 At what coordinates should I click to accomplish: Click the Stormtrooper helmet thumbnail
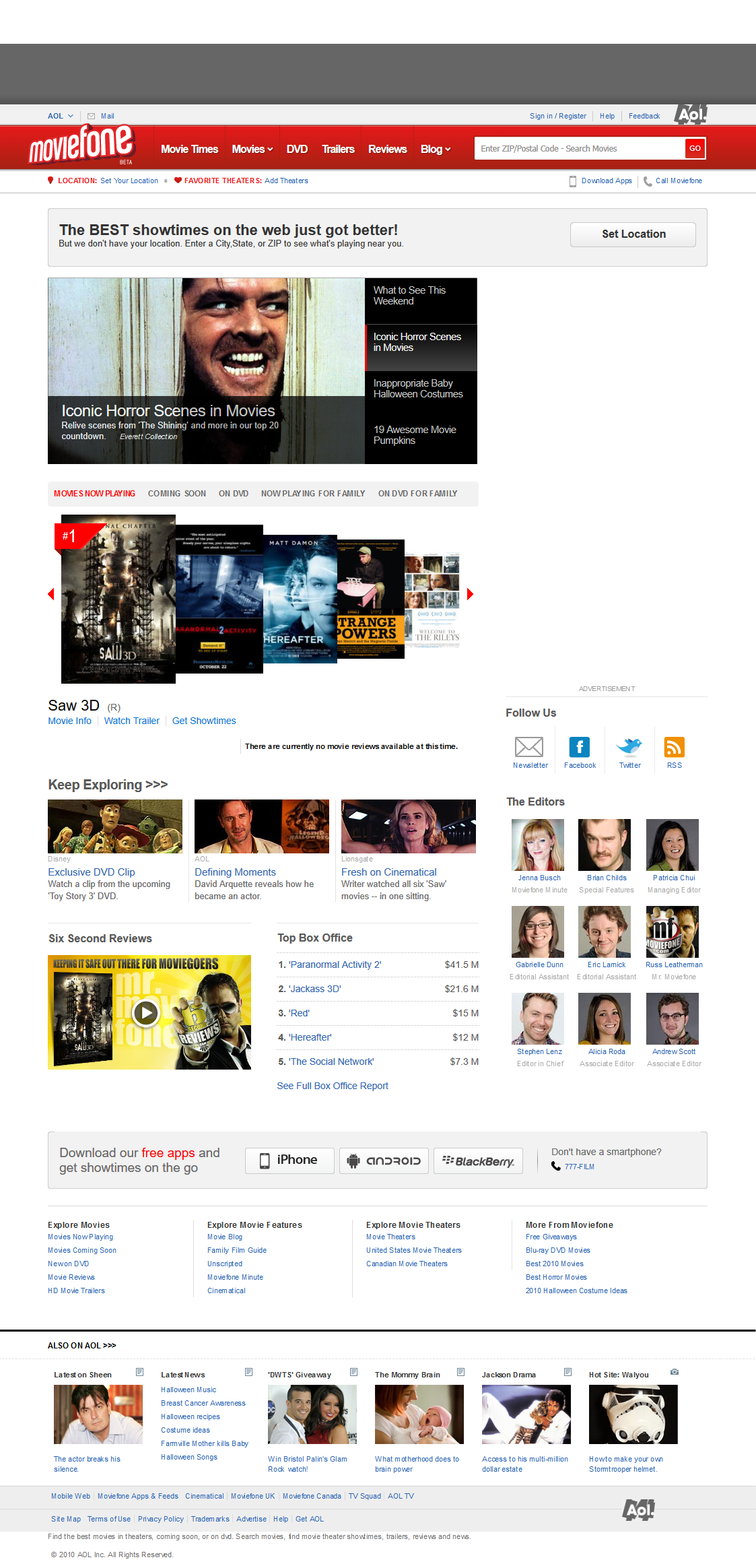point(633,1414)
